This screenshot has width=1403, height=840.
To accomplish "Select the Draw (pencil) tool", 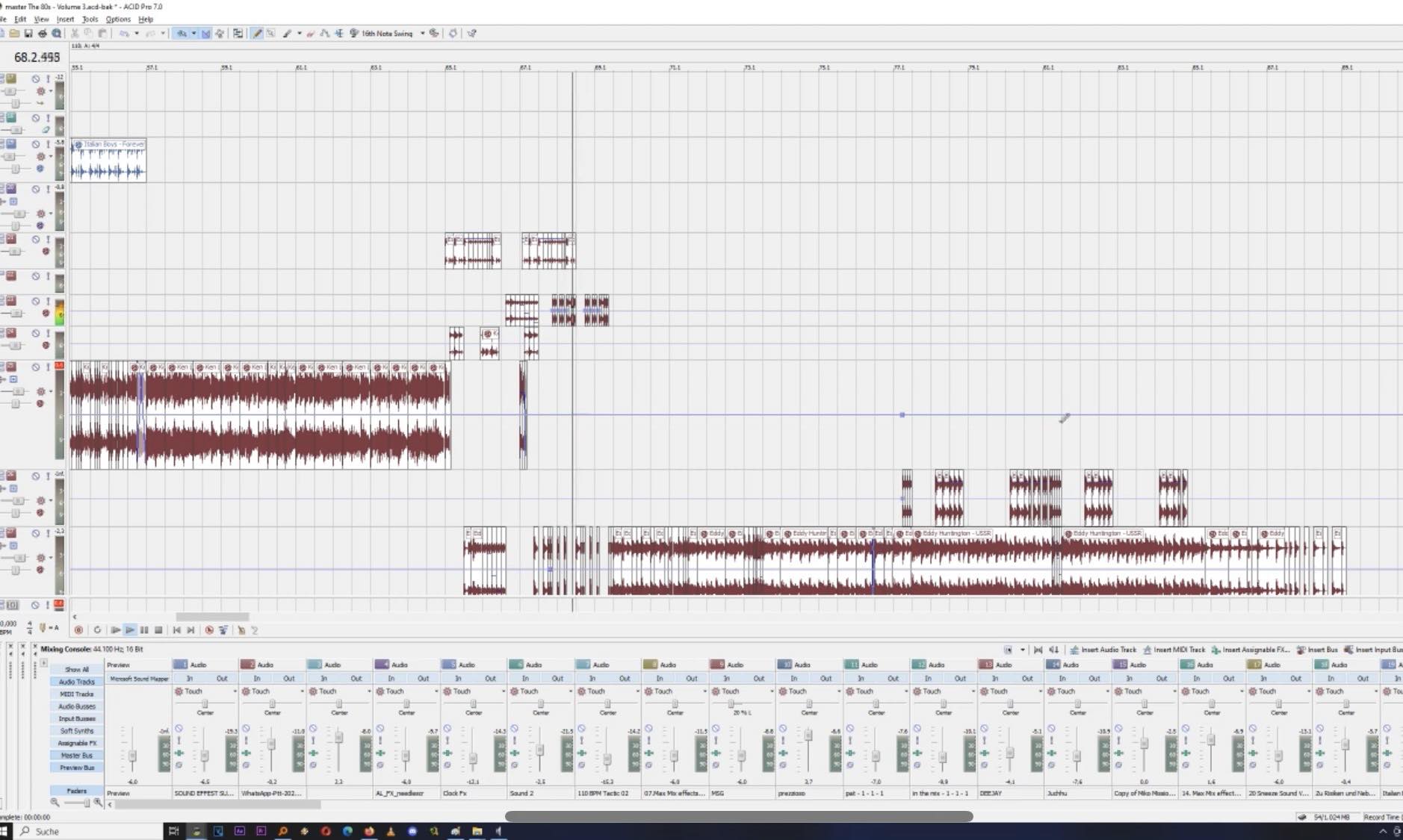I will click(257, 34).
